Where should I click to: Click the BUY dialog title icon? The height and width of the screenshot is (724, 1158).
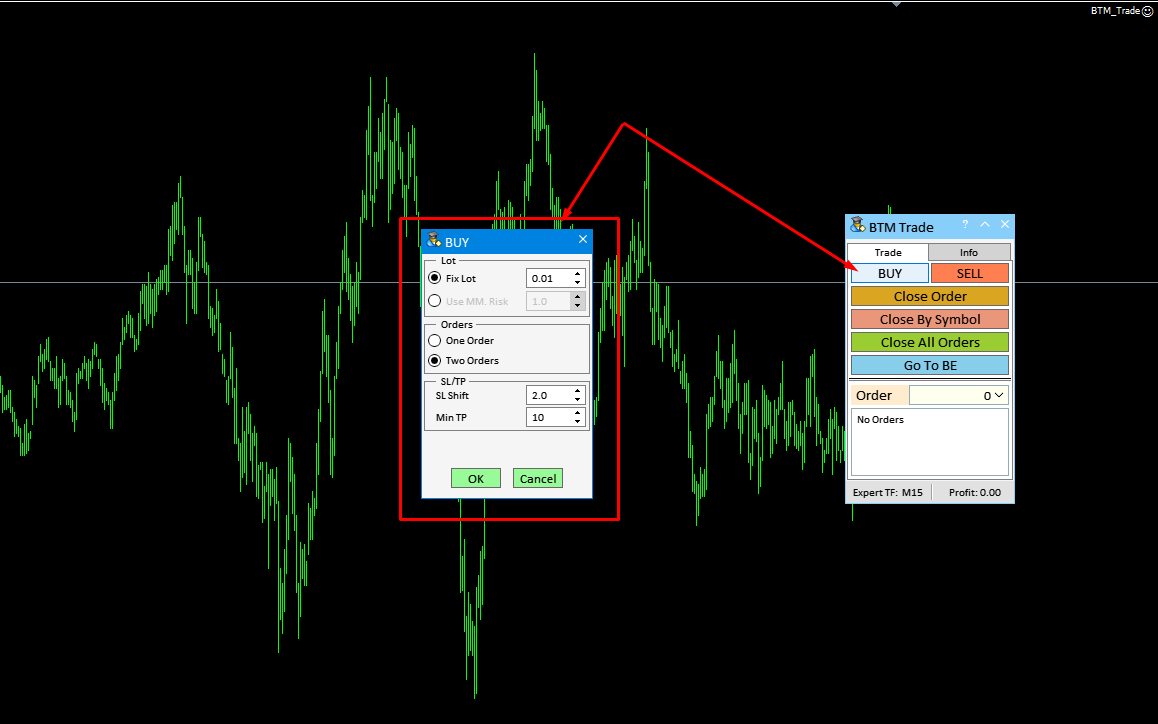(x=434, y=241)
